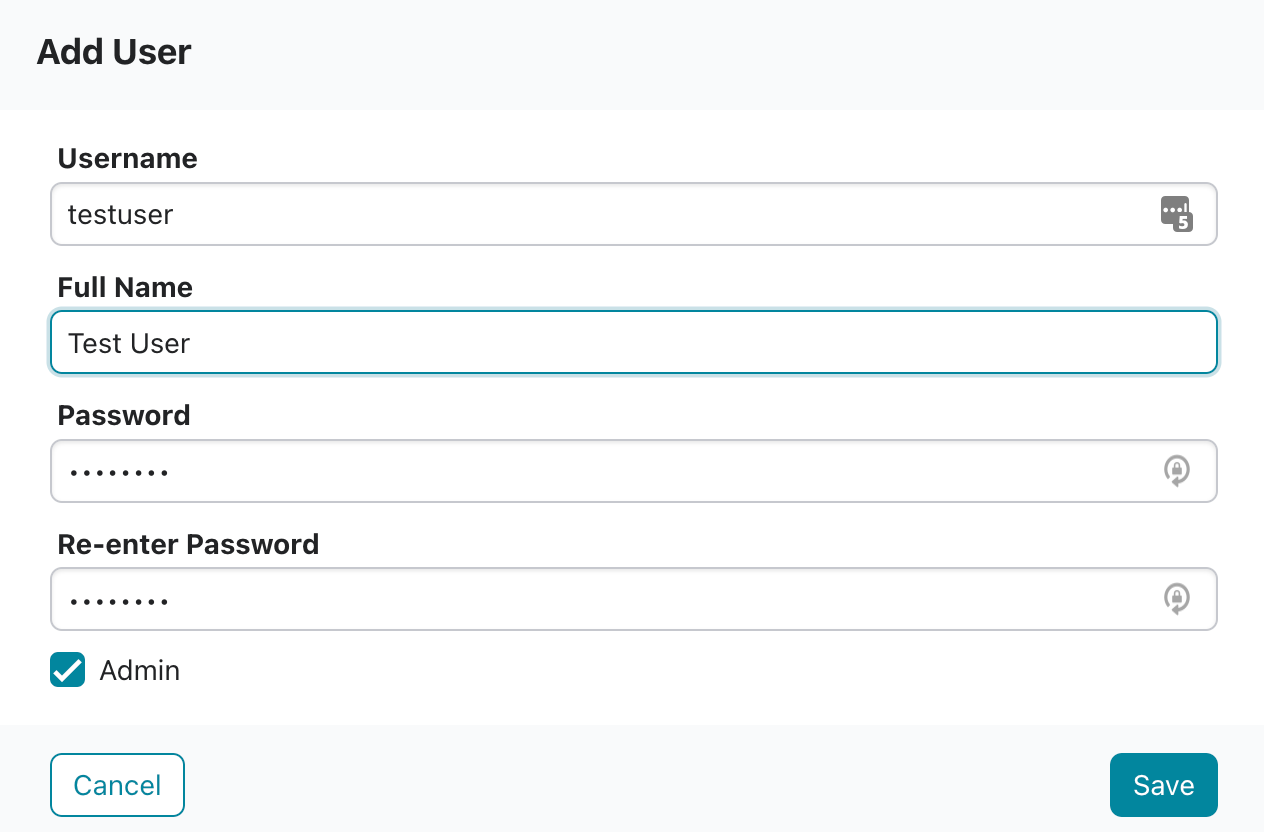Click empty footer space between Cancel and Save

click(x=647, y=785)
